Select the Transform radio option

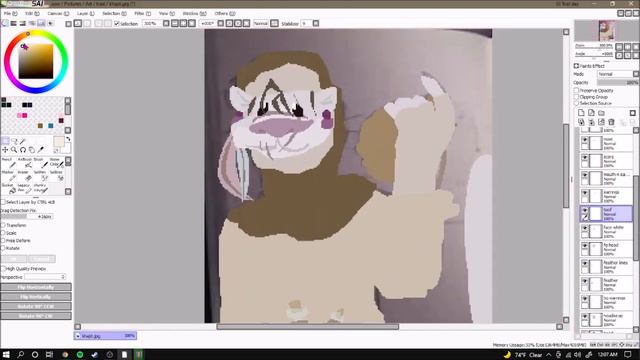[3, 225]
